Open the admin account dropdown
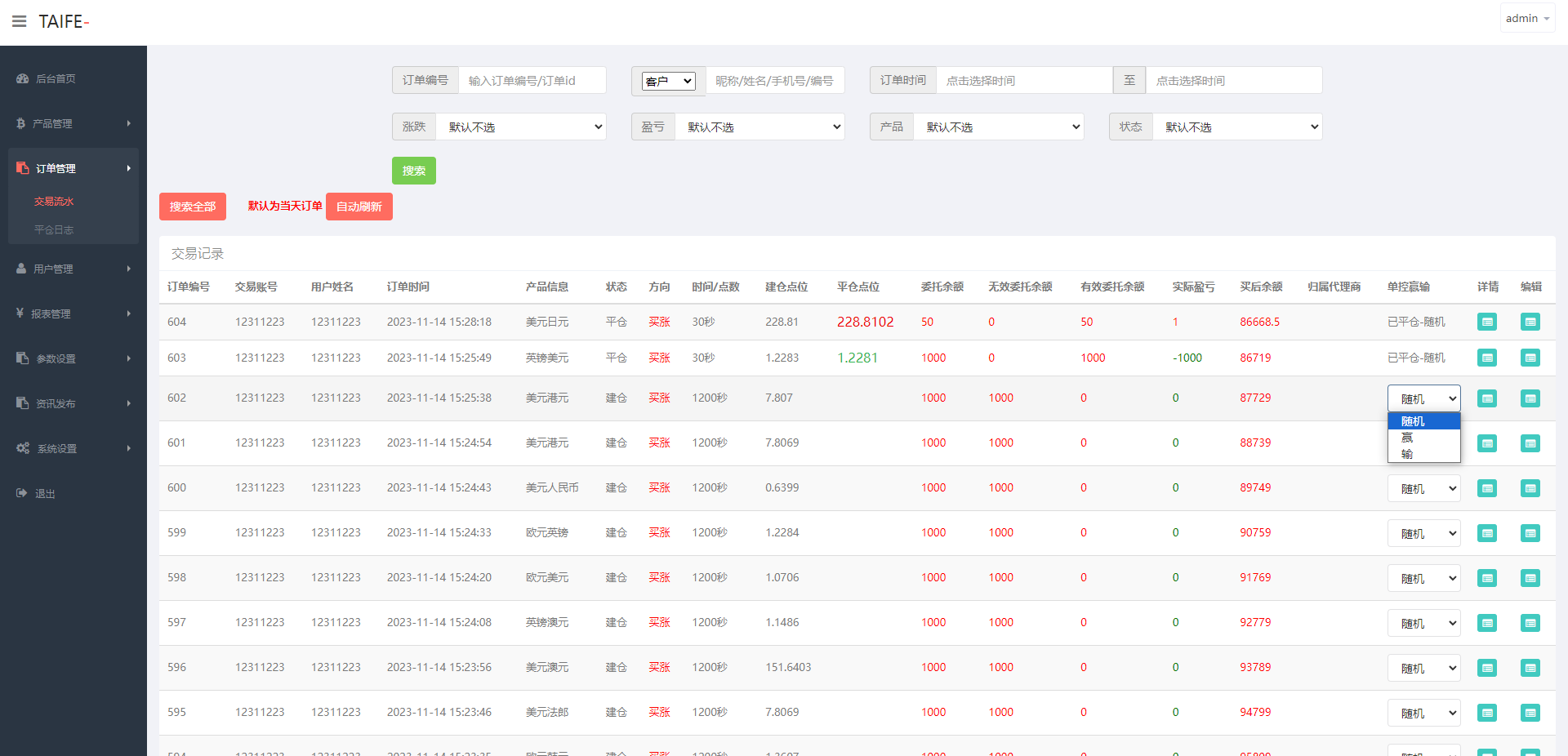This screenshot has height=756, width=1568. point(1526,17)
